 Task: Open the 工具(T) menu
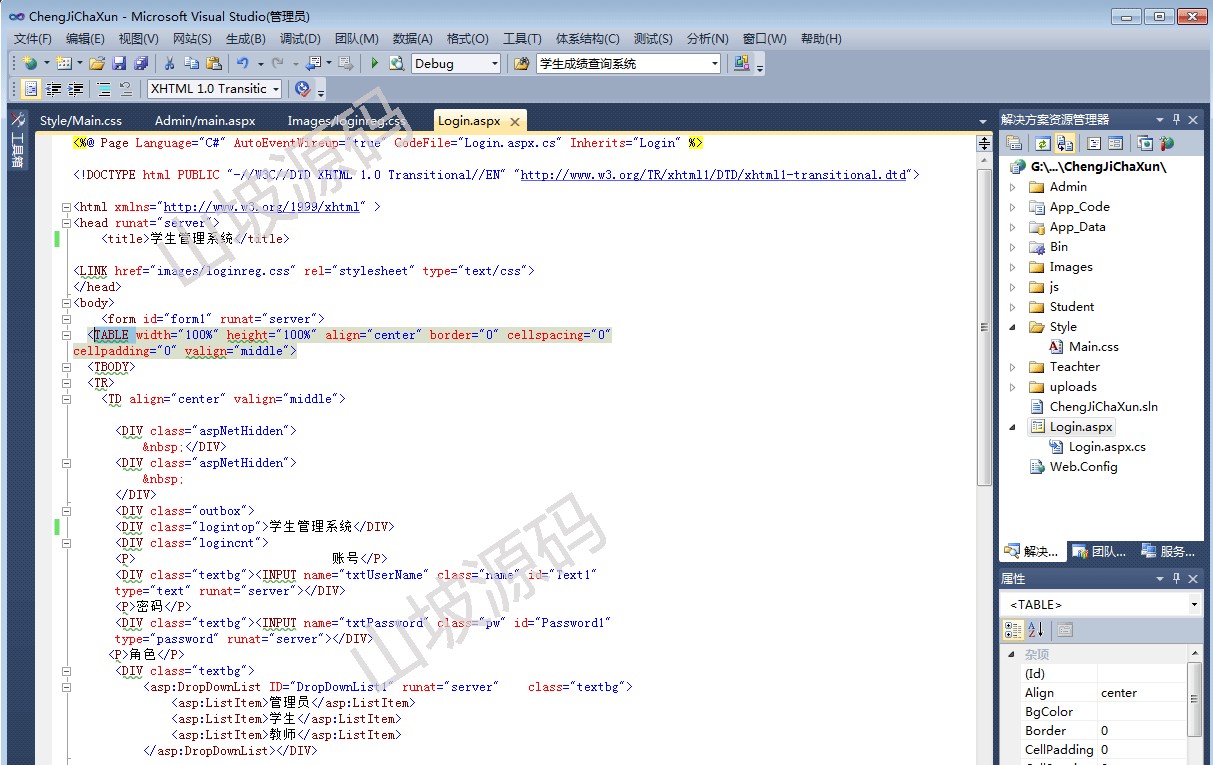tap(522, 38)
